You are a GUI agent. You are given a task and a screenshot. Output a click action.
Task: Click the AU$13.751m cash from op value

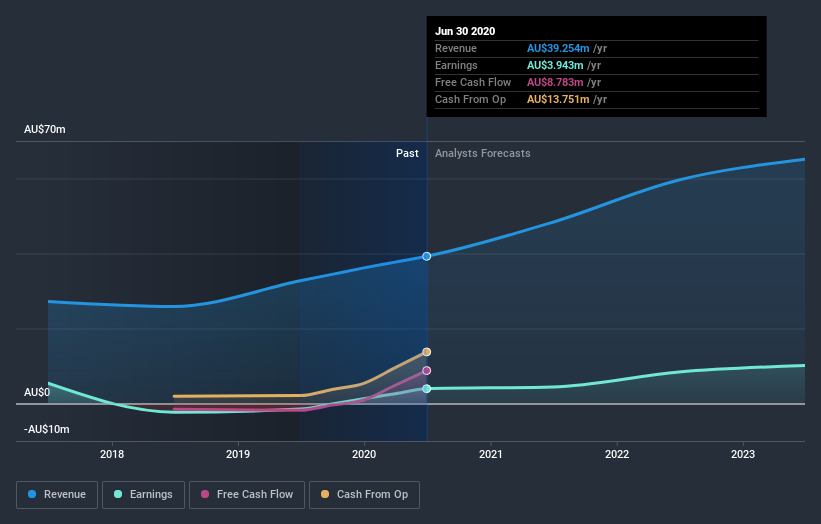(x=558, y=99)
